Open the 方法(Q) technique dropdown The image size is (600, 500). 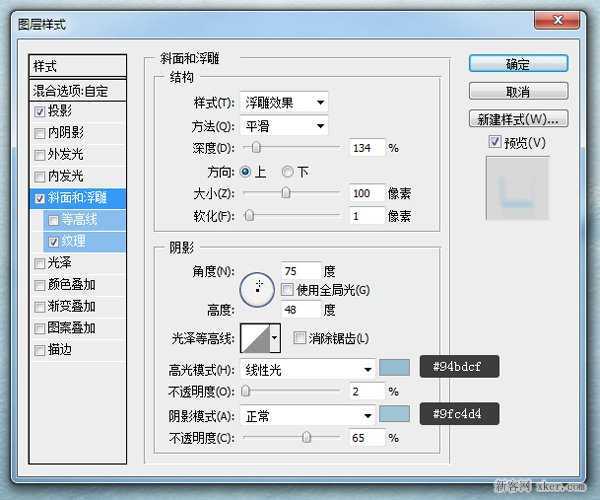[284, 126]
